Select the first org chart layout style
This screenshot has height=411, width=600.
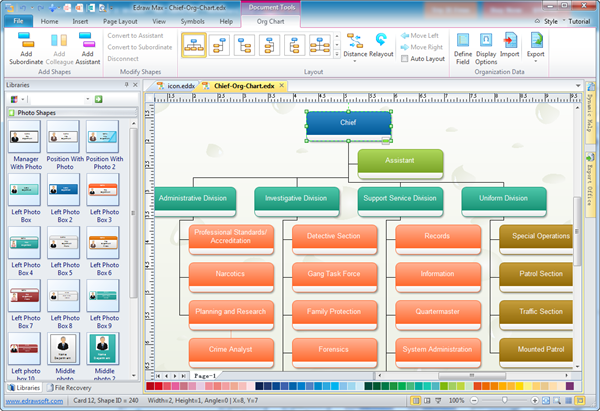coord(194,45)
